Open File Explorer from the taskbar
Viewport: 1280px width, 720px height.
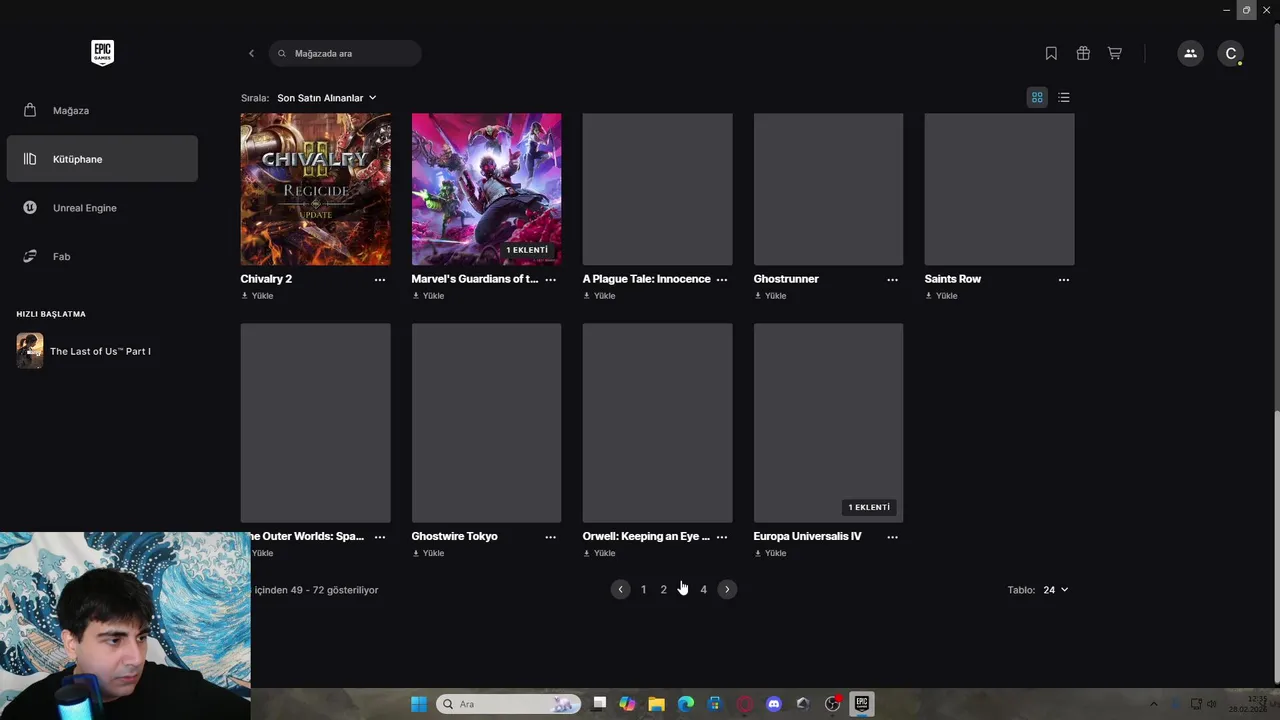[x=656, y=704]
